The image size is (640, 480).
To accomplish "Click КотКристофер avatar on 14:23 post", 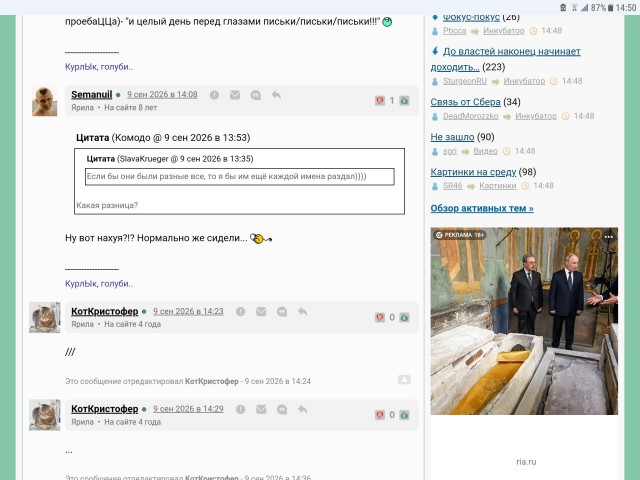I will pyautogui.click(x=44, y=318).
